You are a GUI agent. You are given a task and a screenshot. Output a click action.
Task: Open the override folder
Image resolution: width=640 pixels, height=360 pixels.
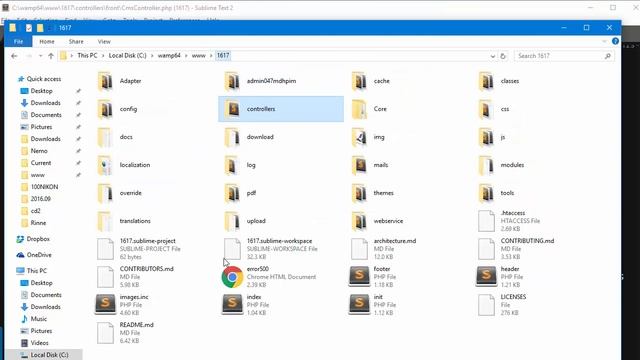pos(119,193)
